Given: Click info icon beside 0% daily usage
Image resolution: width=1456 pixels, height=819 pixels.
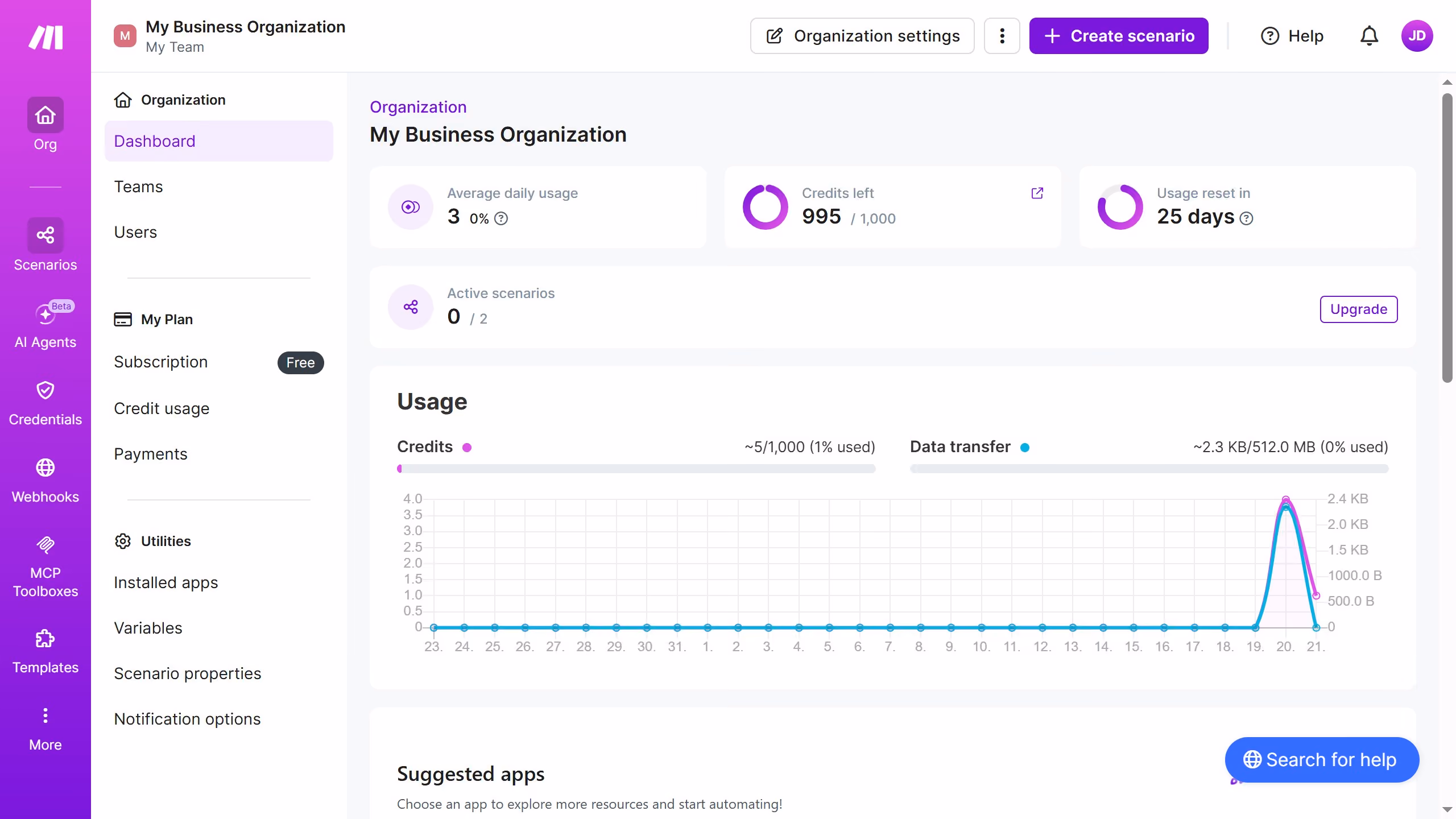Looking at the screenshot, I should 501,218.
